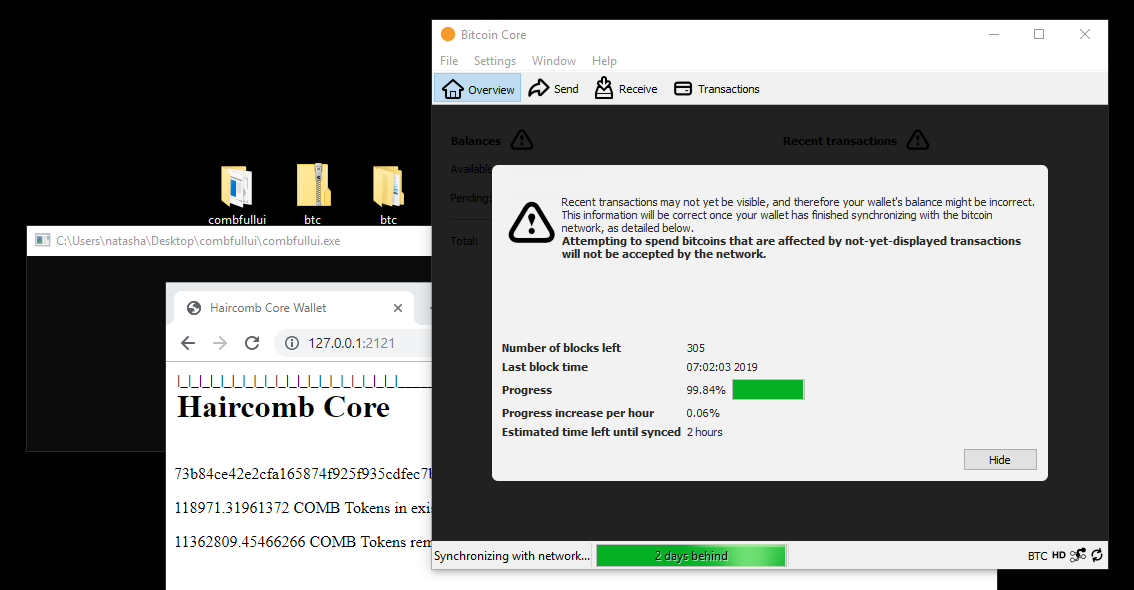Click 'Synchronizing with network...' status text

[512, 555]
